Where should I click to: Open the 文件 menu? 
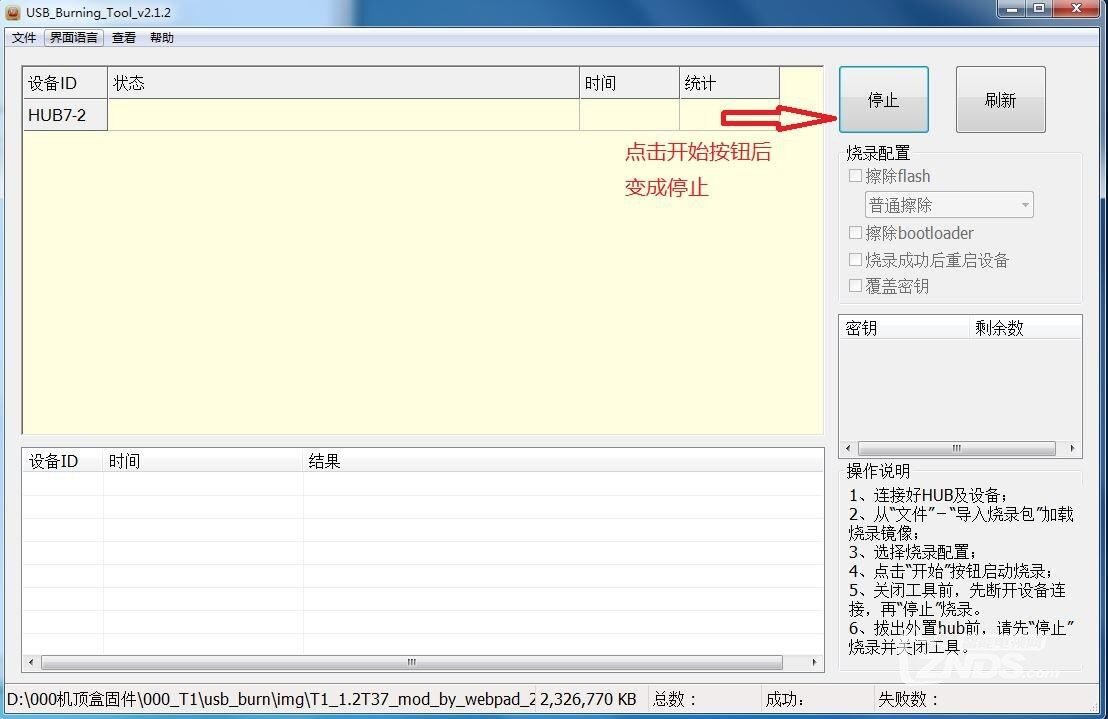24,38
